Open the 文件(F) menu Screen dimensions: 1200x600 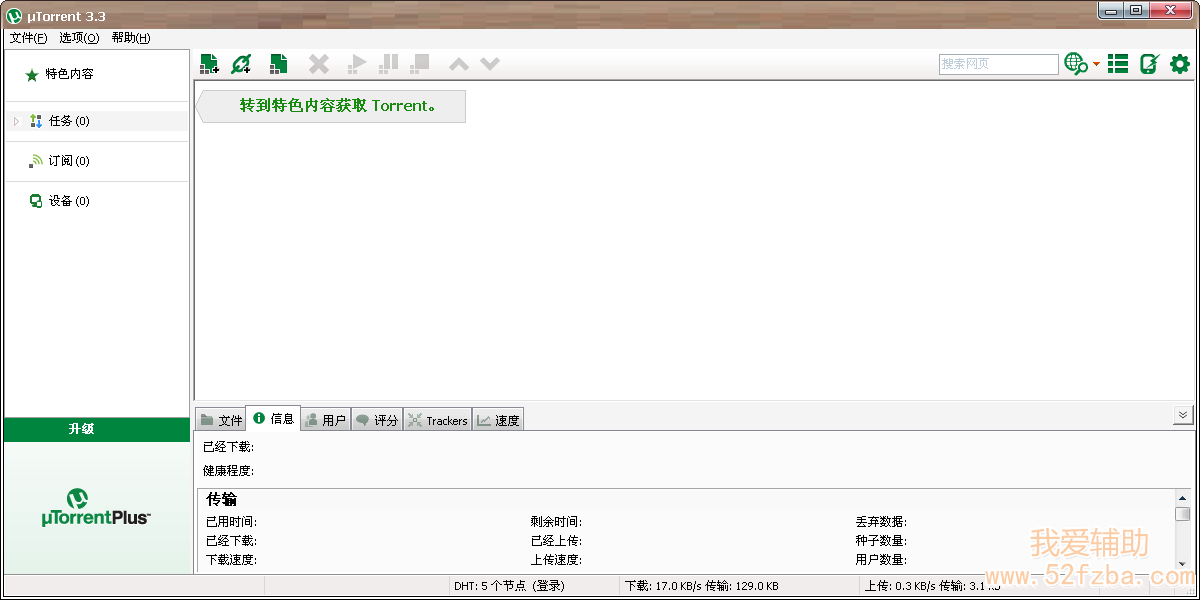click(x=28, y=38)
